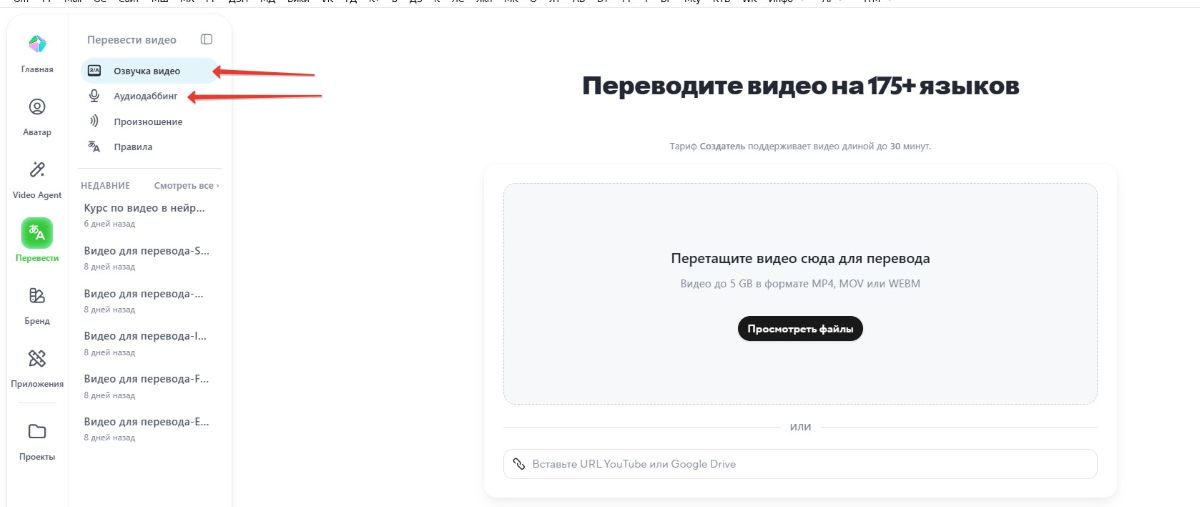Open recent item Видео для перевода-I...
Screen dimensions: 1200x507
point(148,343)
